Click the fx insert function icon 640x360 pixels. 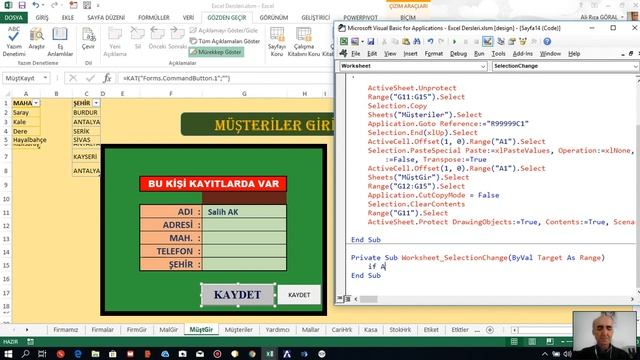pos(107,78)
